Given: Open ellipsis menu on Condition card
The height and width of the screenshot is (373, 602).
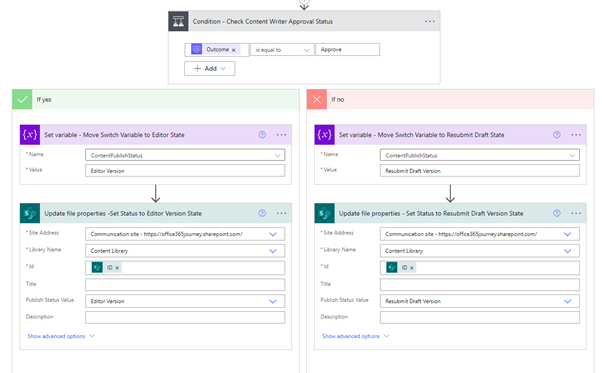Looking at the screenshot, I should [x=430, y=21].
